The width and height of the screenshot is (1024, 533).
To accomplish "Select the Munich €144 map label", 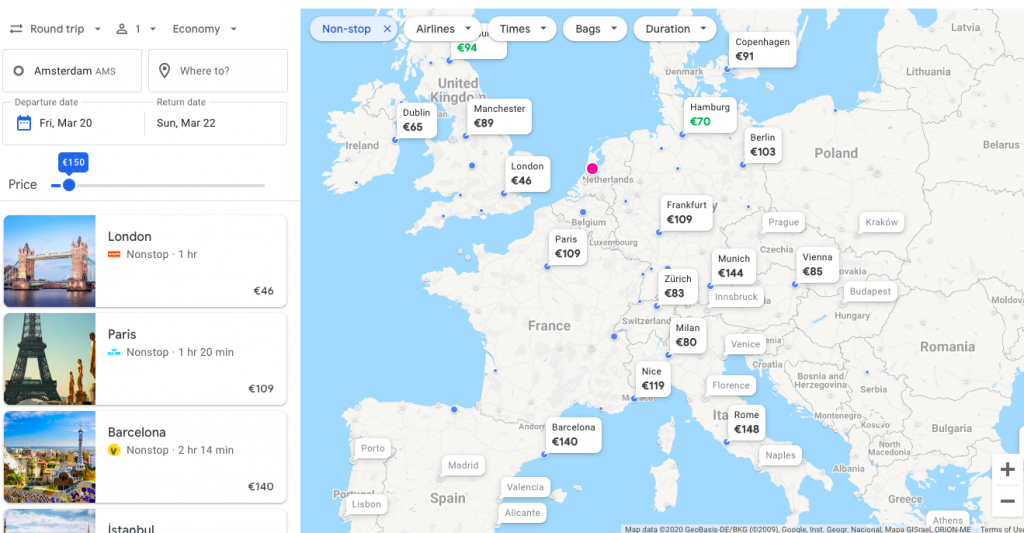I will coord(733,266).
